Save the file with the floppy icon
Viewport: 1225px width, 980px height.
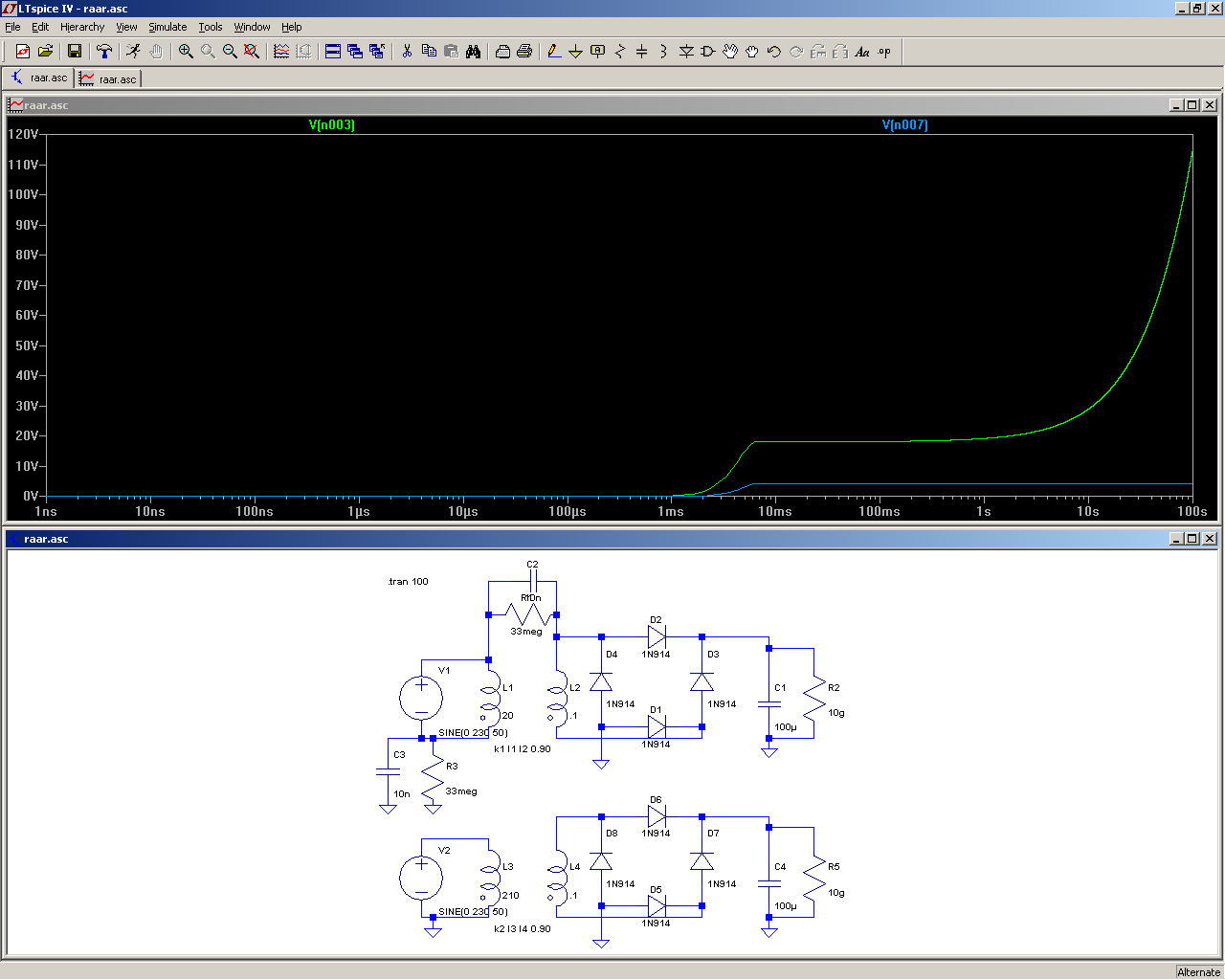click(75, 52)
